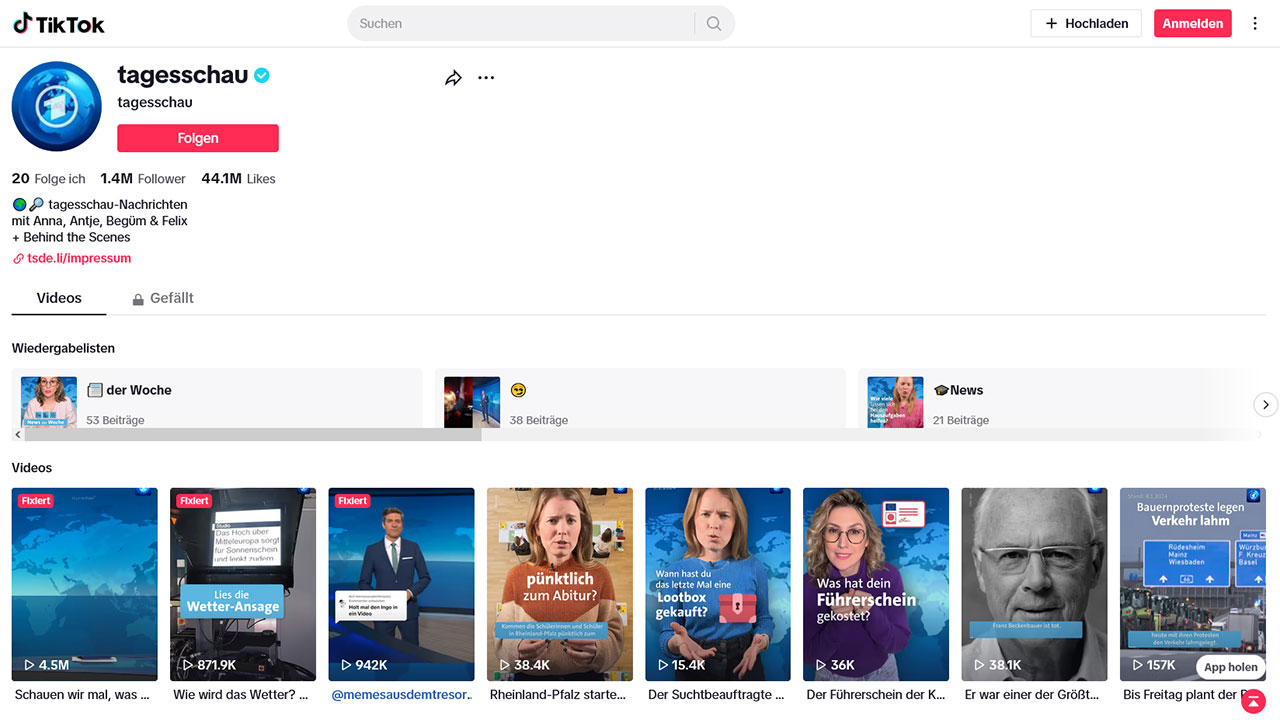Open the vertical more-options menu in header
The width and height of the screenshot is (1280, 720).
click(x=1255, y=24)
